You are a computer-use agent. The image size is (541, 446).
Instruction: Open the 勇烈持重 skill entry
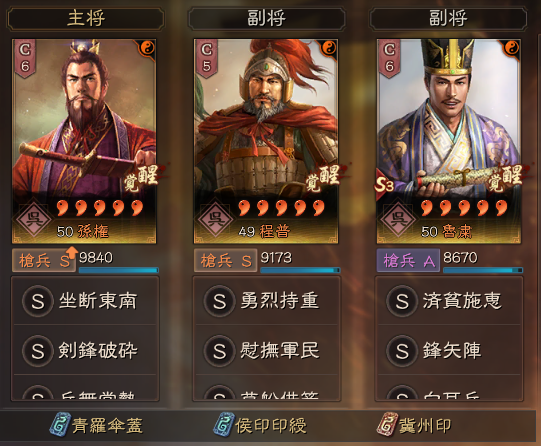click(267, 301)
